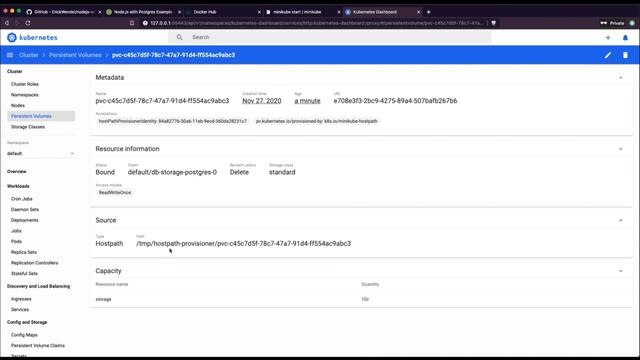Open Config Maps in sidebar
Screen dimensions: 640x360
[x=24, y=335]
